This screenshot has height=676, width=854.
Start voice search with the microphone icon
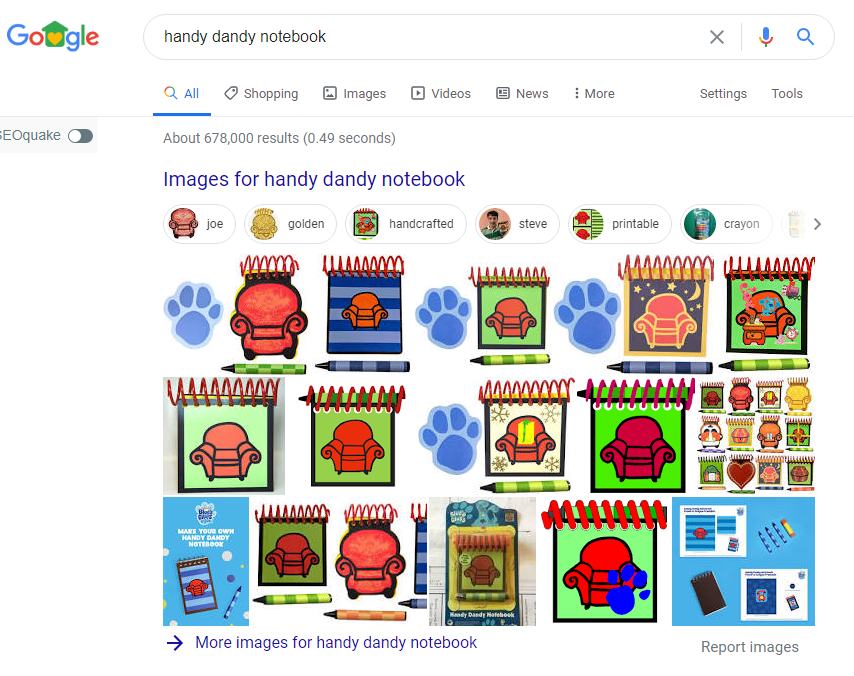[x=766, y=37]
